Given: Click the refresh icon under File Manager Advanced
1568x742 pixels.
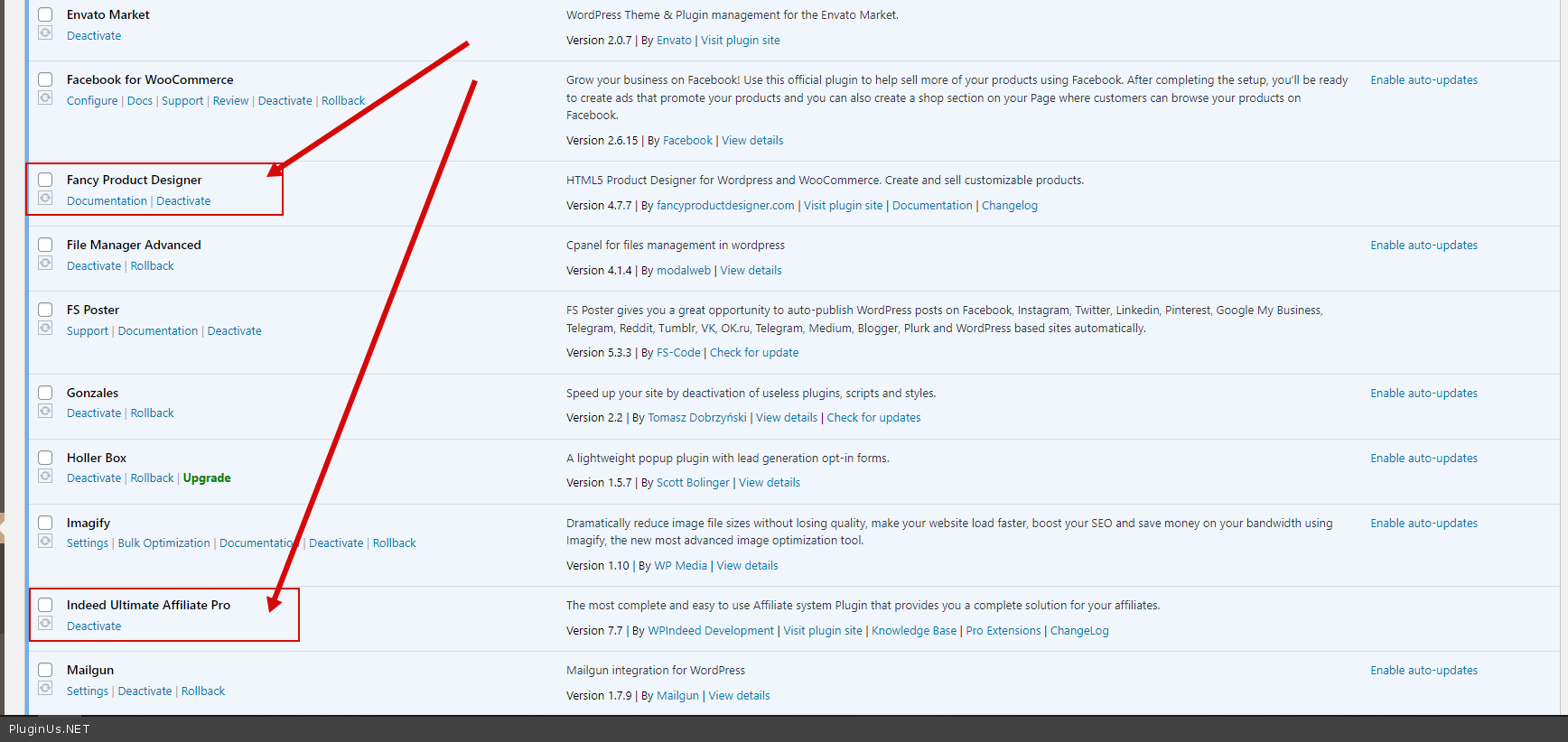Looking at the screenshot, I should pyautogui.click(x=45, y=264).
